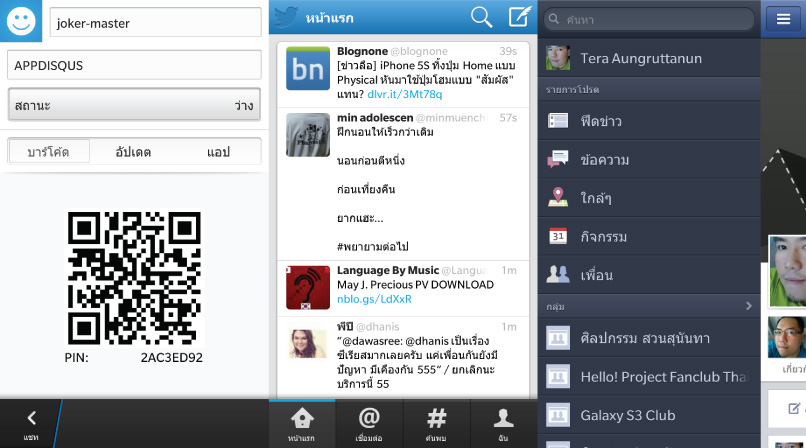Focus the Facebook ค้นหา search field

click(649, 20)
